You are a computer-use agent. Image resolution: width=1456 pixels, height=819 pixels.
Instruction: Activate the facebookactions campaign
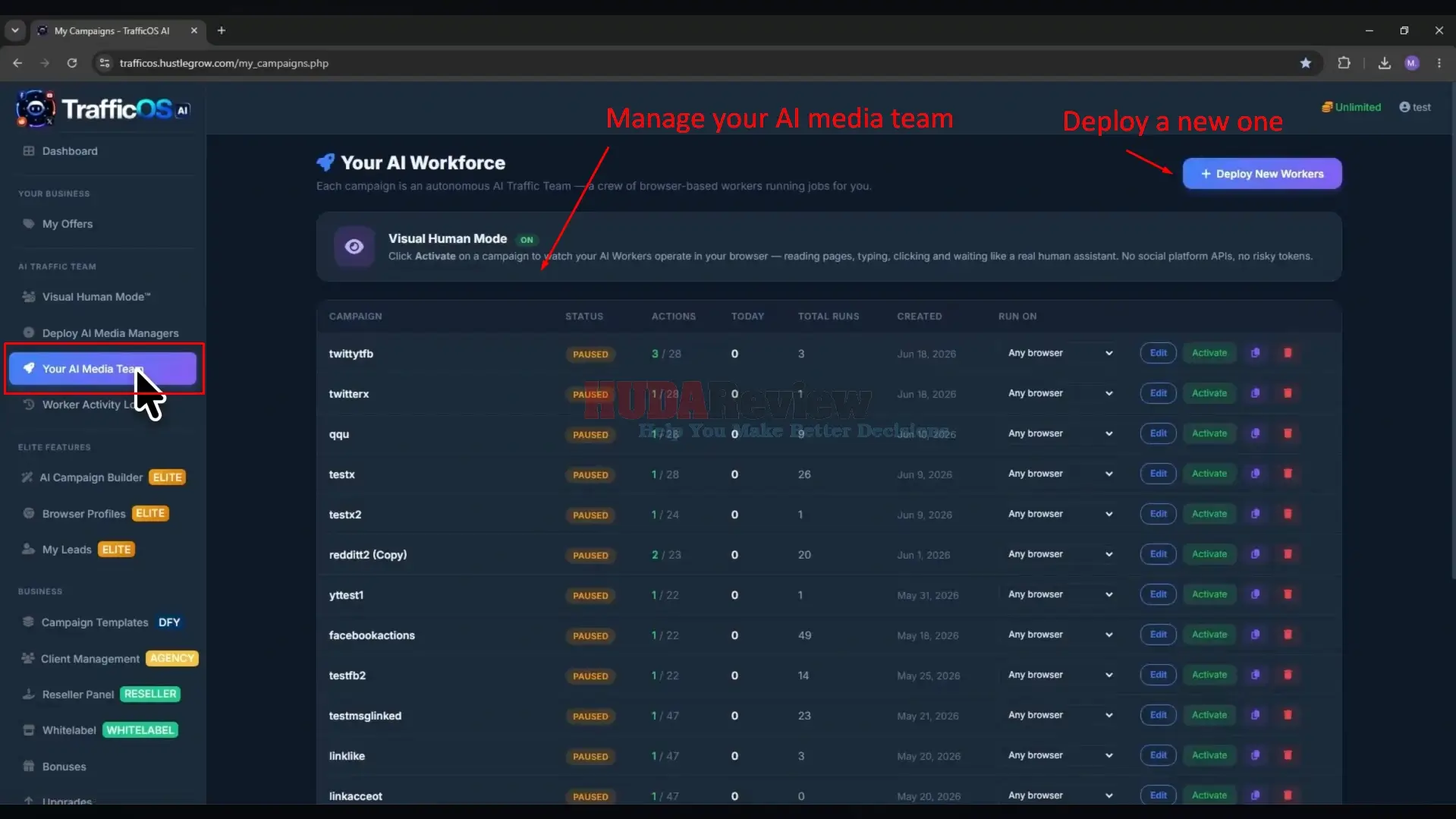pos(1209,635)
